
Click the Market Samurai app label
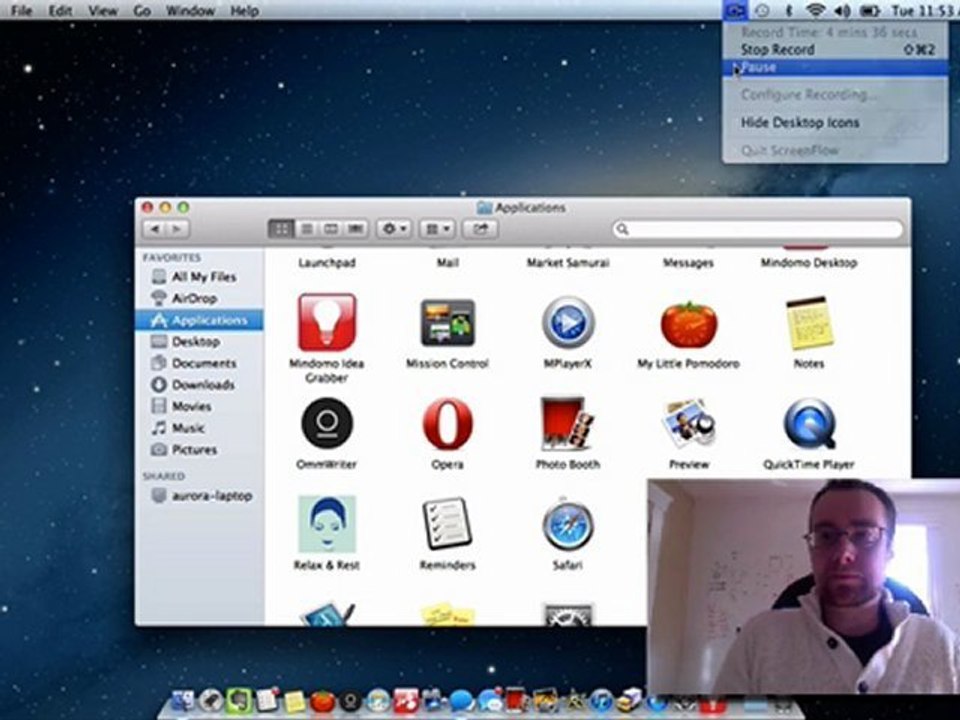(568, 263)
